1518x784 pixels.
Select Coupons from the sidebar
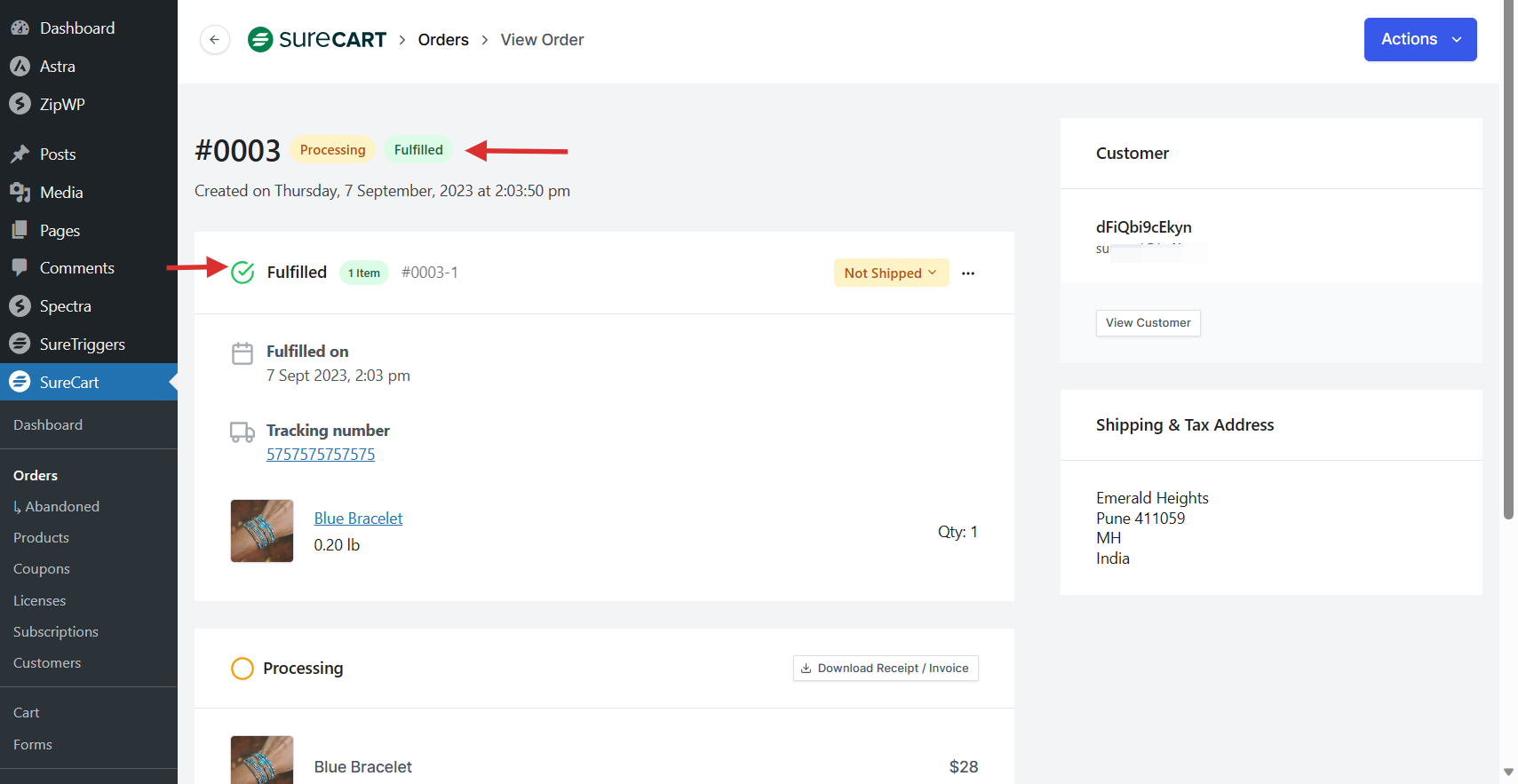point(42,569)
